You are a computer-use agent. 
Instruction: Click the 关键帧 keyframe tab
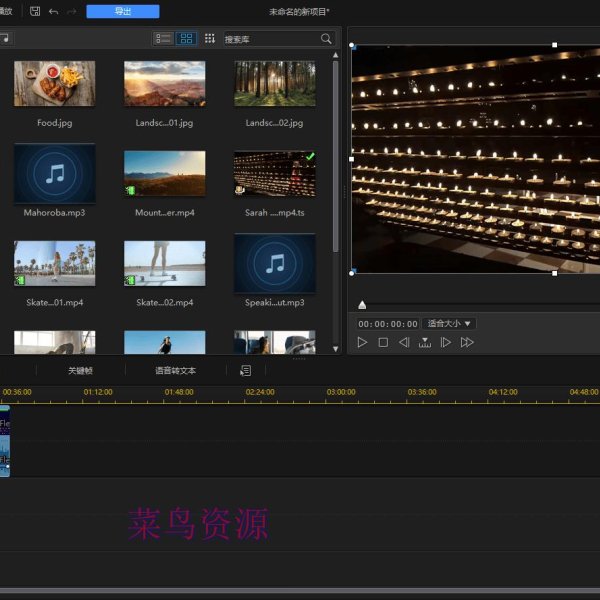(81, 370)
